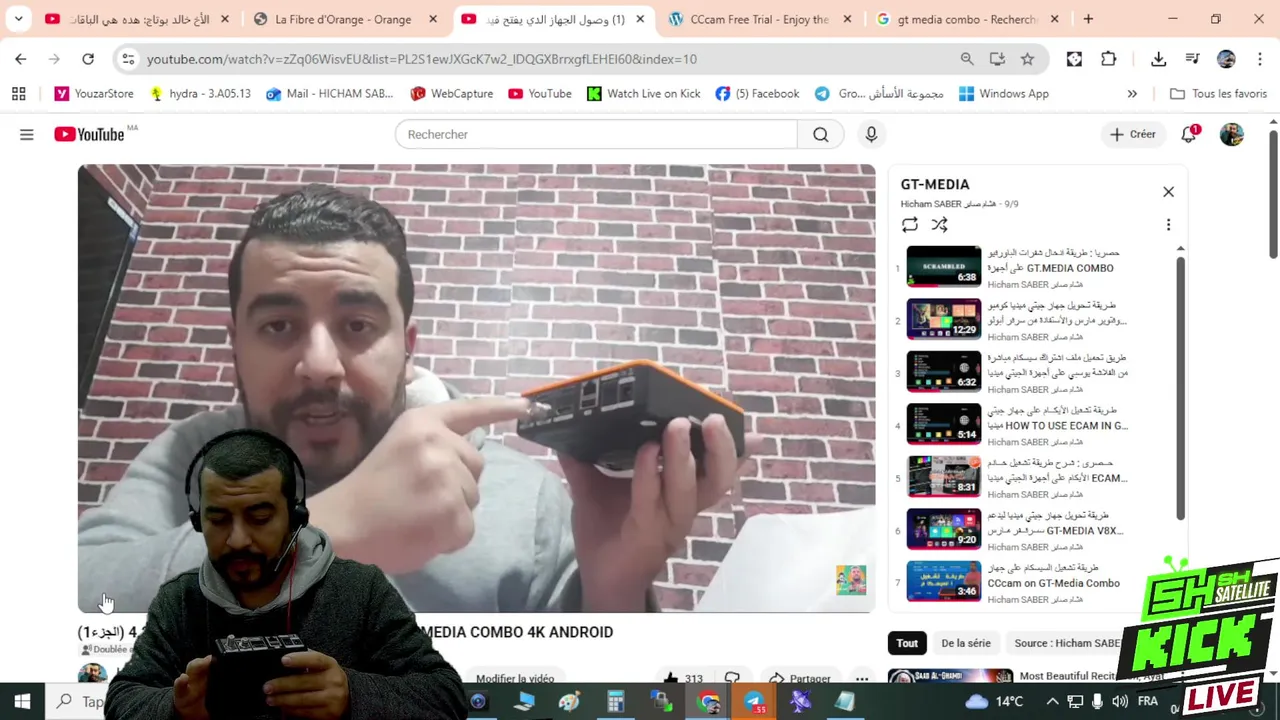The width and height of the screenshot is (1280, 720).
Task: Open the YouTube account avatar menu
Action: (1232, 134)
